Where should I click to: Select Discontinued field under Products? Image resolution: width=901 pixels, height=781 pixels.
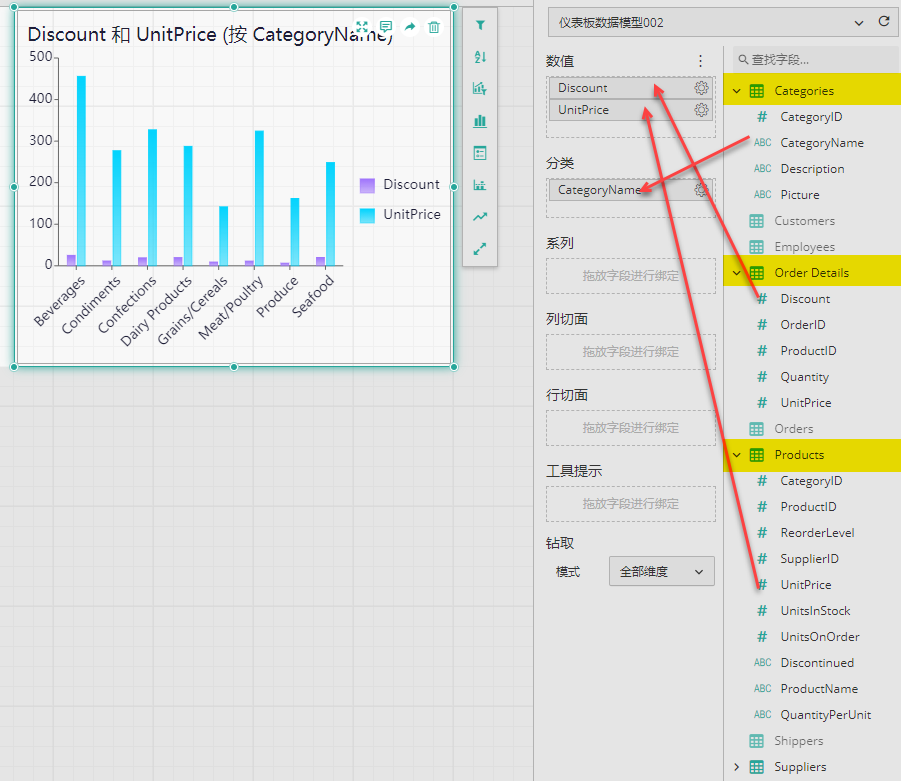pyautogui.click(x=817, y=663)
